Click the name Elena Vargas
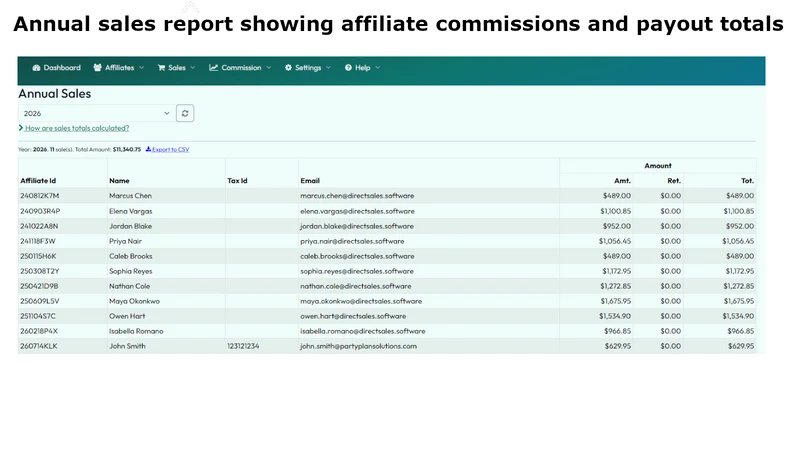The height and width of the screenshot is (450, 800). pyautogui.click(x=131, y=211)
